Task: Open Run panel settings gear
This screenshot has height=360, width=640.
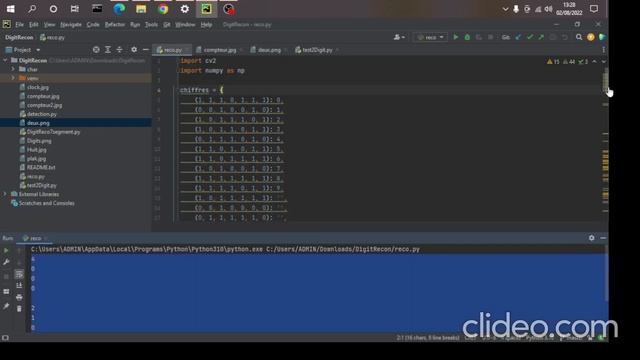Action: pos(591,238)
